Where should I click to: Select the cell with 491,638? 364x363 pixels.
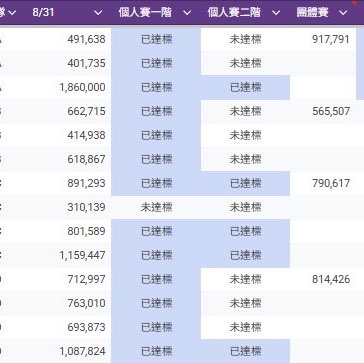(x=86, y=39)
